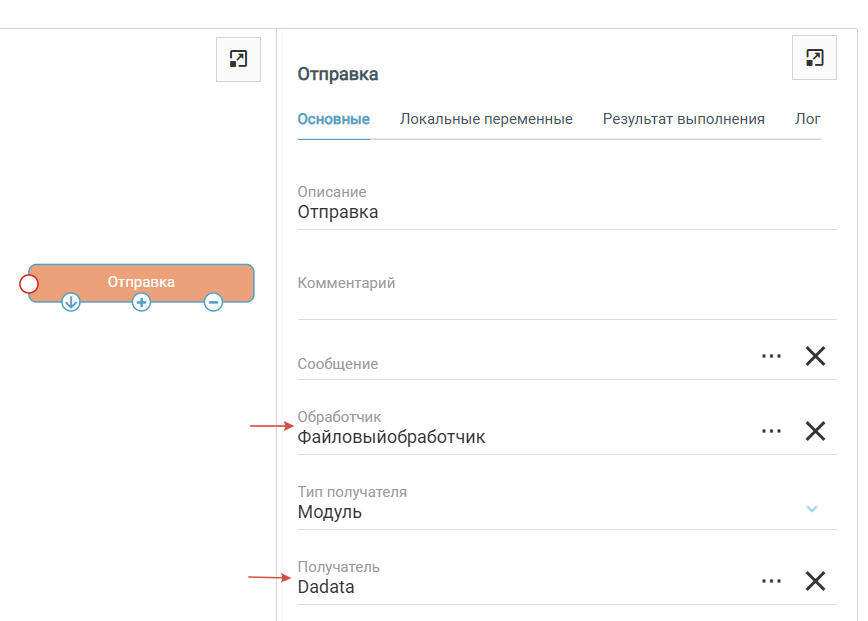The height and width of the screenshot is (621, 868).
Task: Click the down-arrow connector under the Отправка node
Action: pyautogui.click(x=70, y=302)
